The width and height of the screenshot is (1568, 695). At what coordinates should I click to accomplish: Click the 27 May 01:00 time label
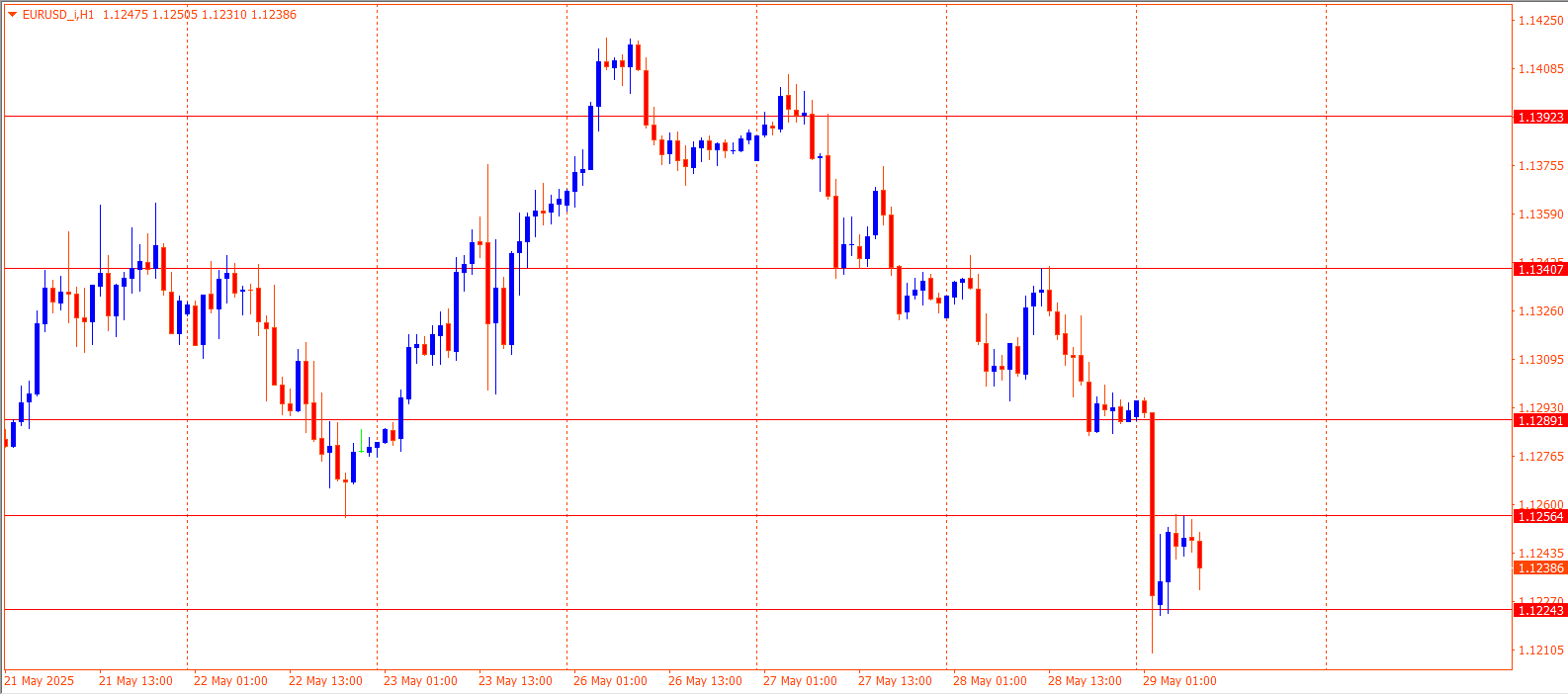(800, 681)
